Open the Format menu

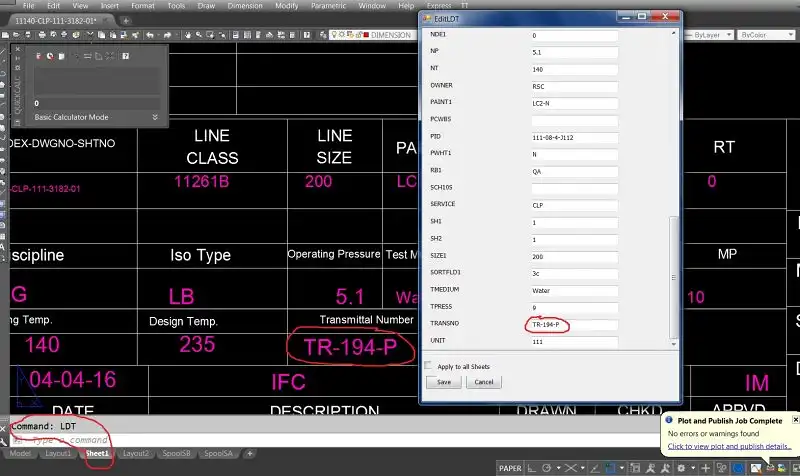click(x=143, y=6)
